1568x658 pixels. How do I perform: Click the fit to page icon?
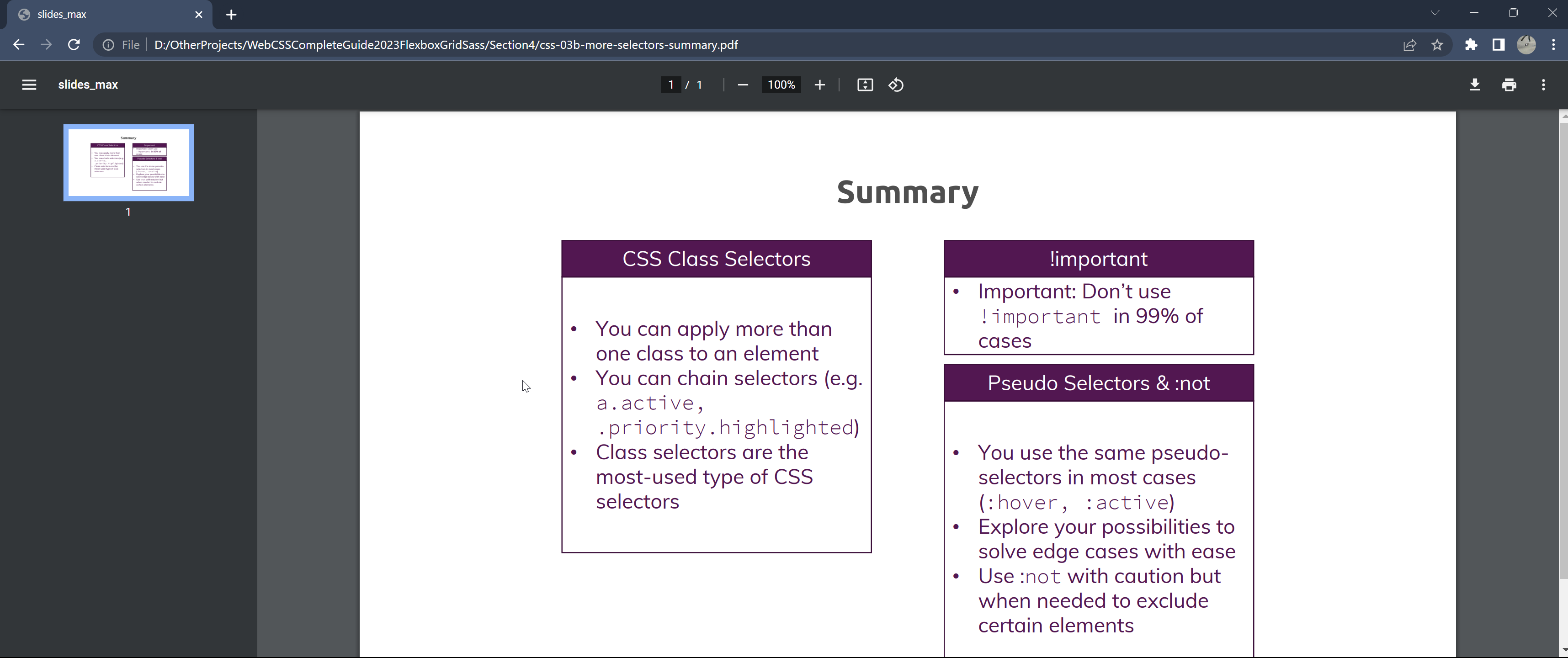865,85
